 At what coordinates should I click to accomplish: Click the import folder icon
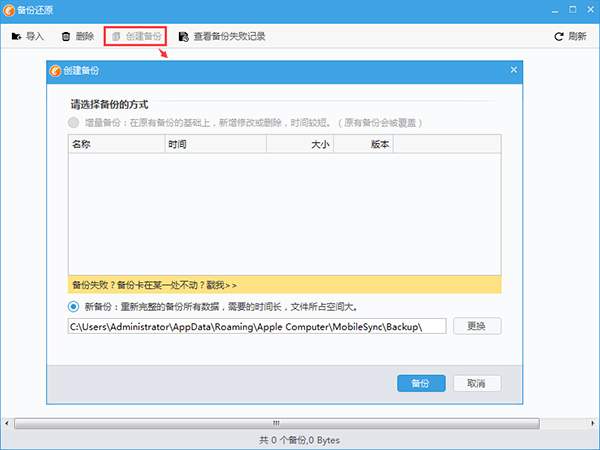coord(16,36)
